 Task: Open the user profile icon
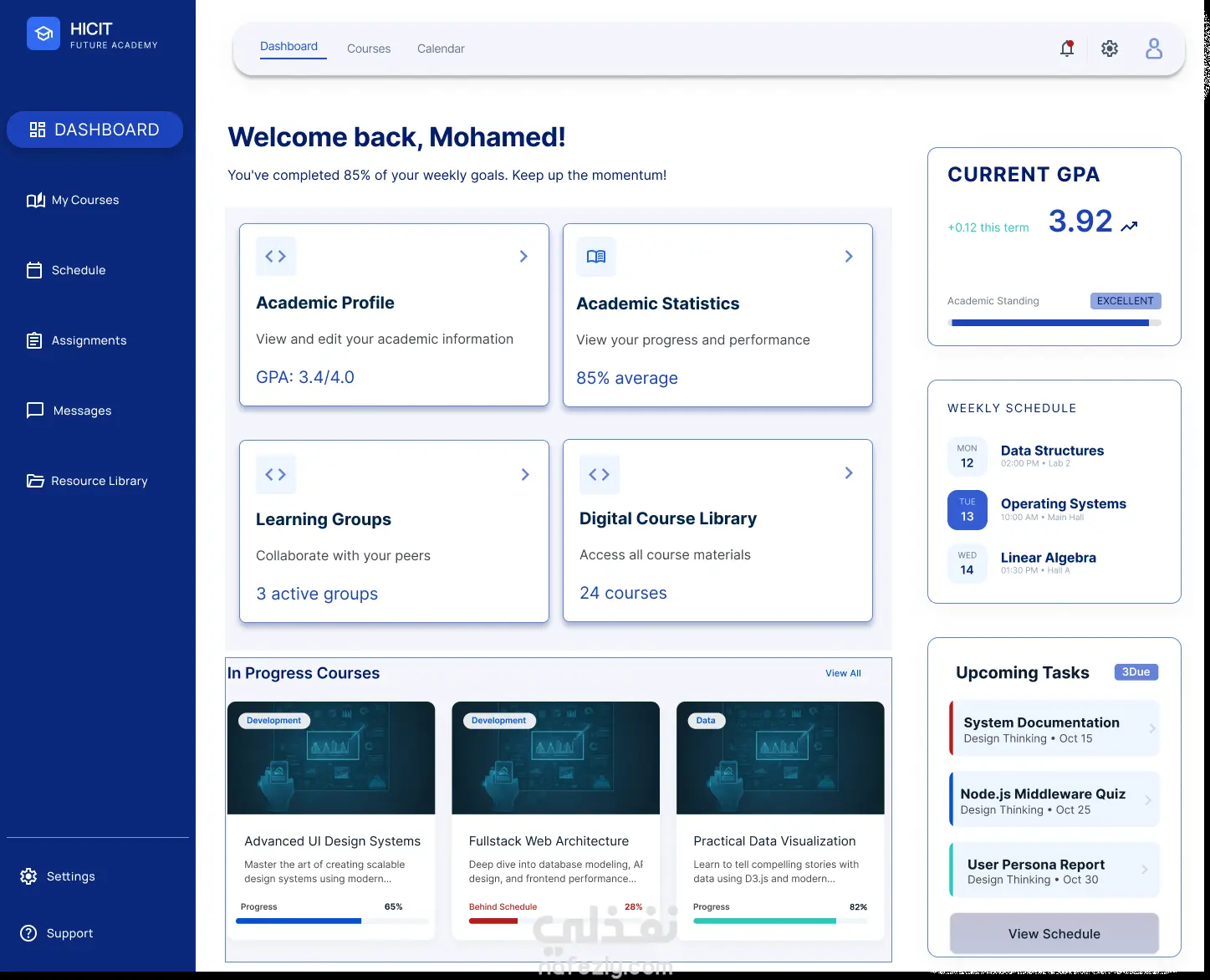pos(1154,48)
